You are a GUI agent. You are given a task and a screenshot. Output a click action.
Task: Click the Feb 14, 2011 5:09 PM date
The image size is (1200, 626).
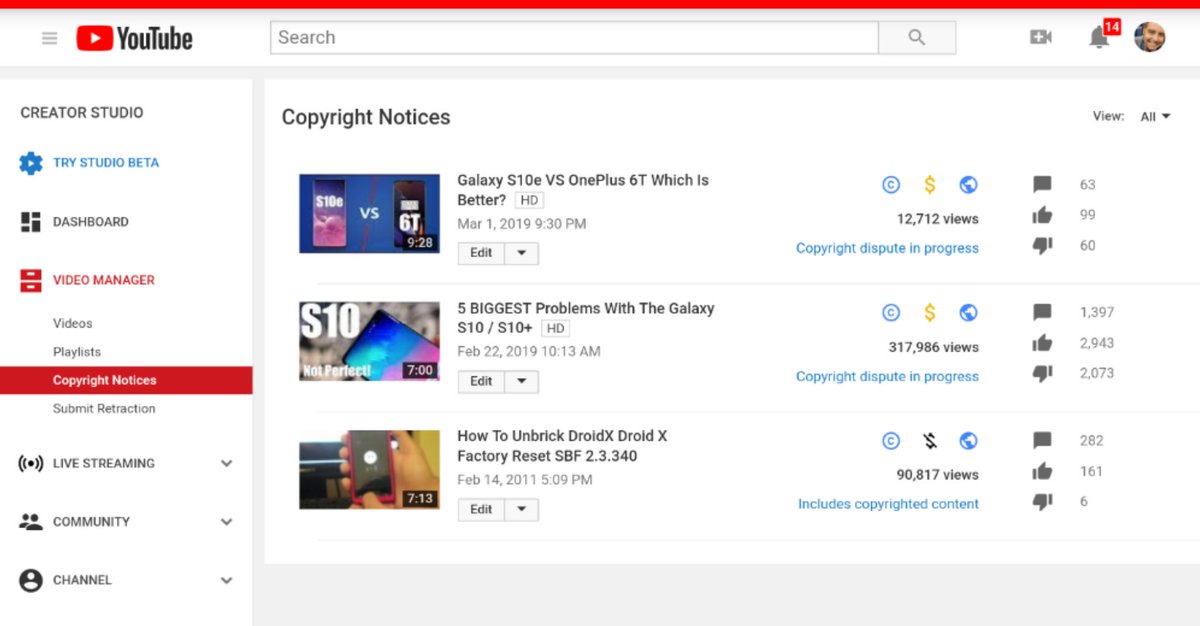point(525,480)
